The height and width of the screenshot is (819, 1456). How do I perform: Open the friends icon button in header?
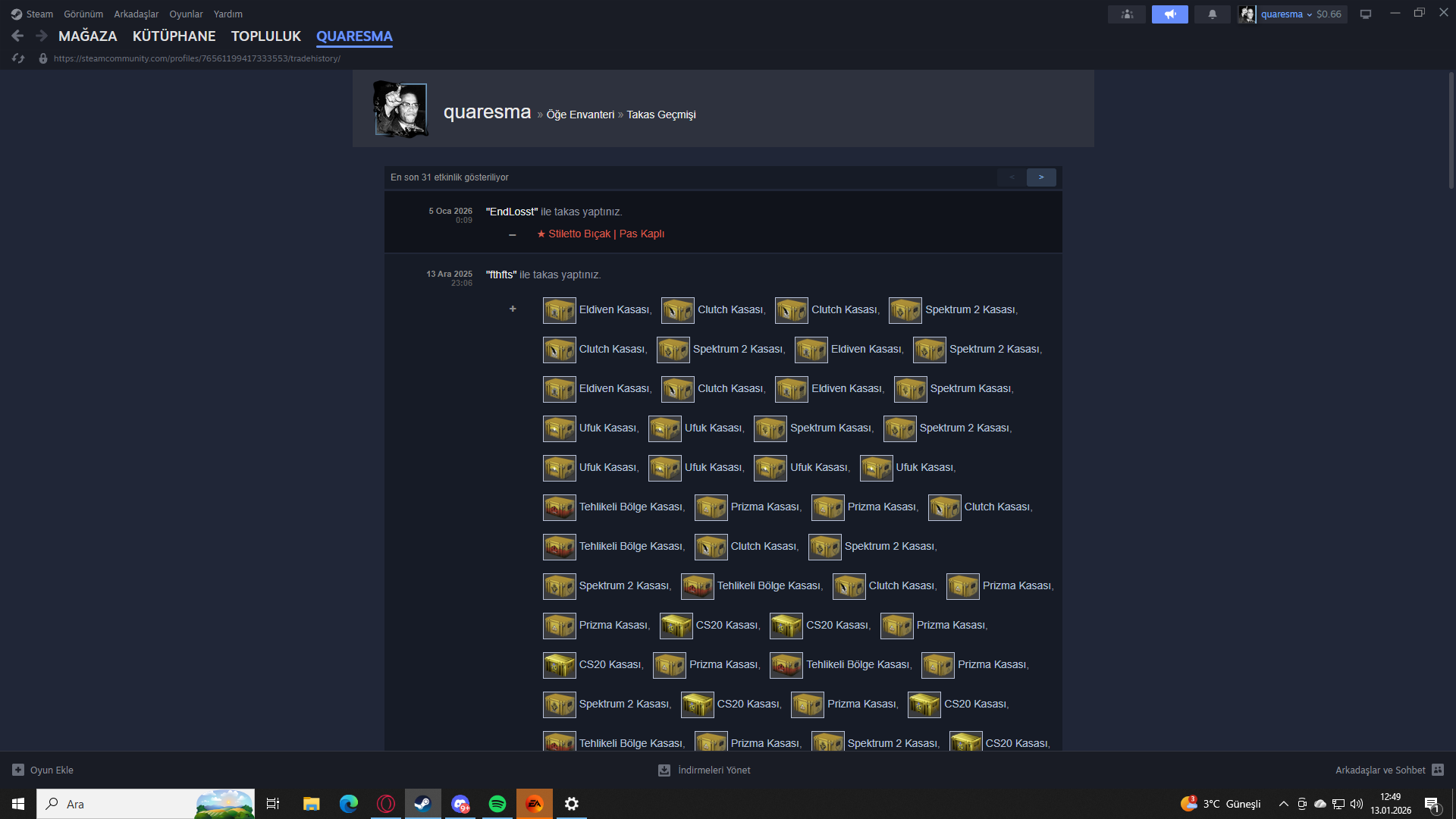1127,14
